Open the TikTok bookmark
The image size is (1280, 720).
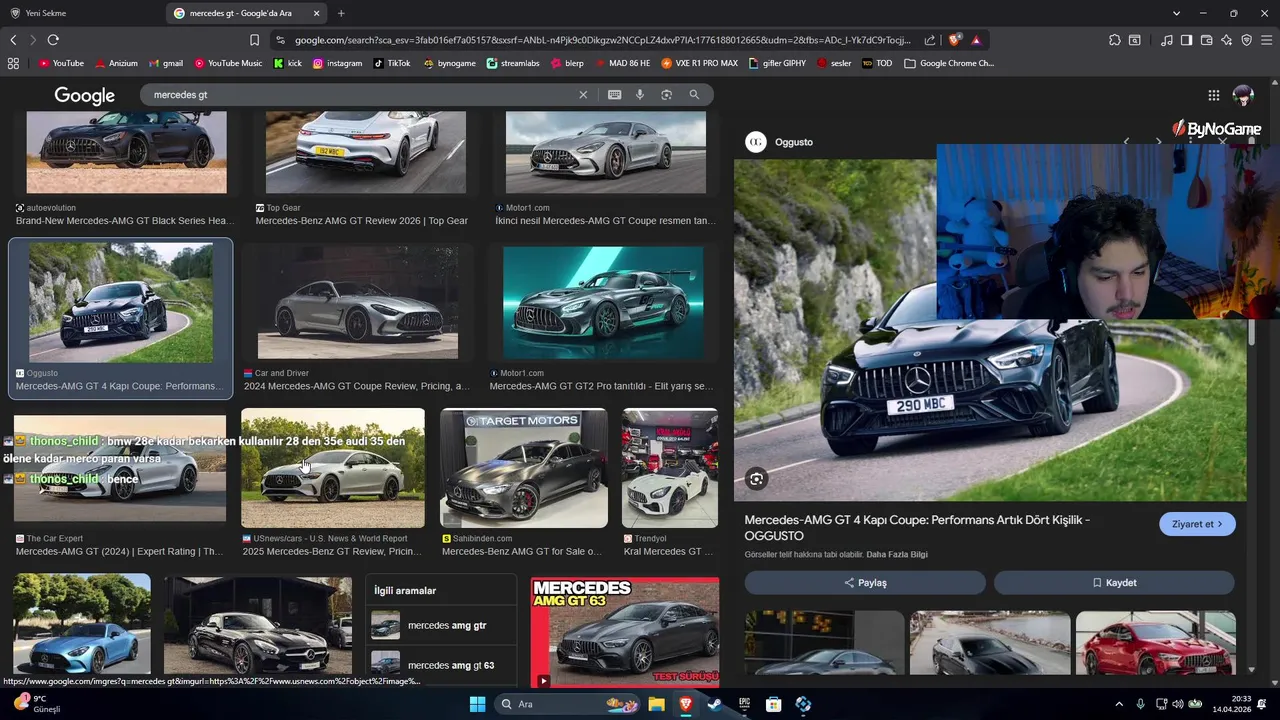coord(392,63)
